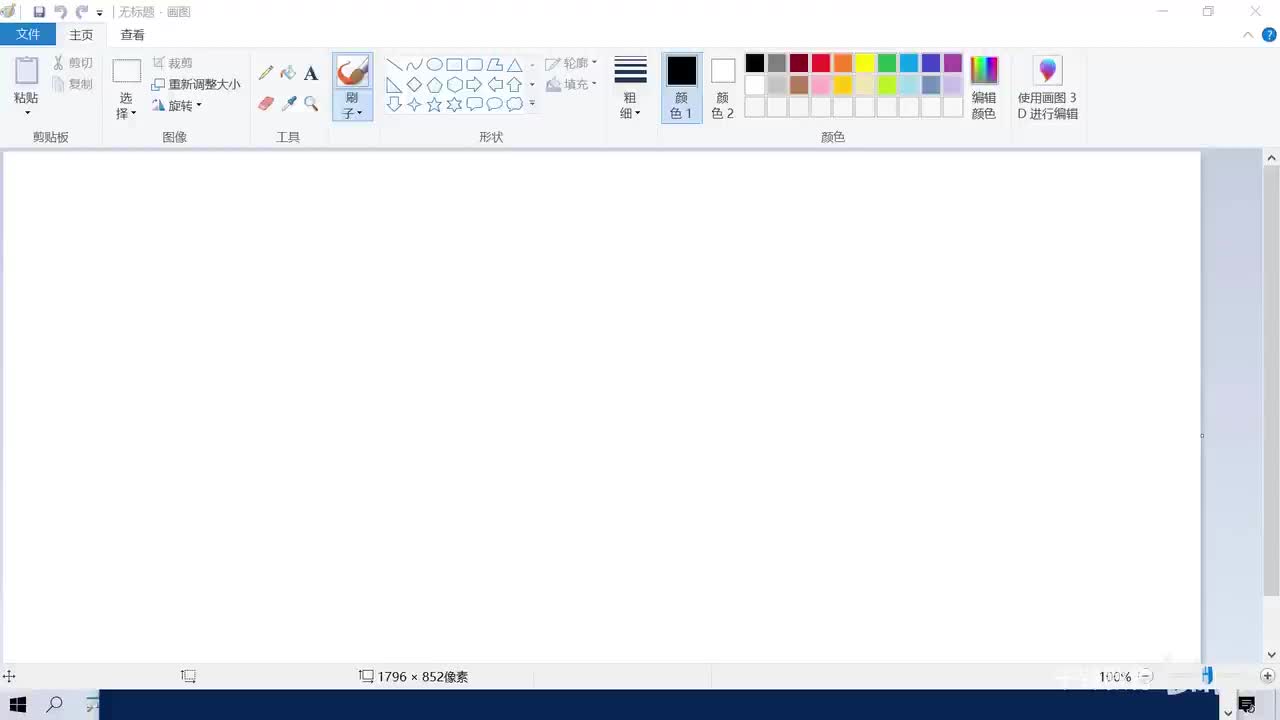Image resolution: width=1280 pixels, height=720 pixels.
Task: Choose the Fill with color bucket tool
Action: tap(288, 73)
